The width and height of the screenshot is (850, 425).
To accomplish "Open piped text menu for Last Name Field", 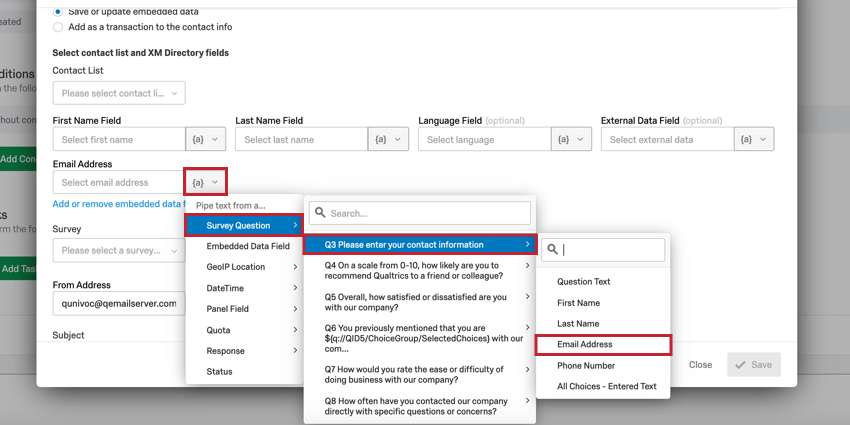I will 388,139.
